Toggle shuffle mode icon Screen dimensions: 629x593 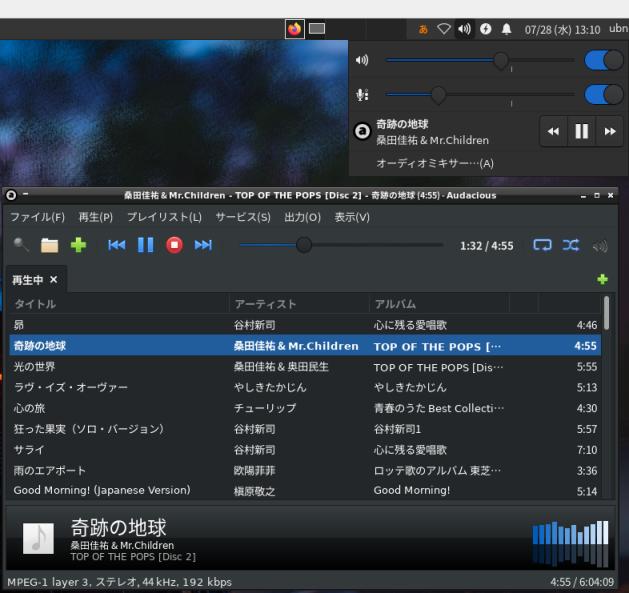coord(571,245)
